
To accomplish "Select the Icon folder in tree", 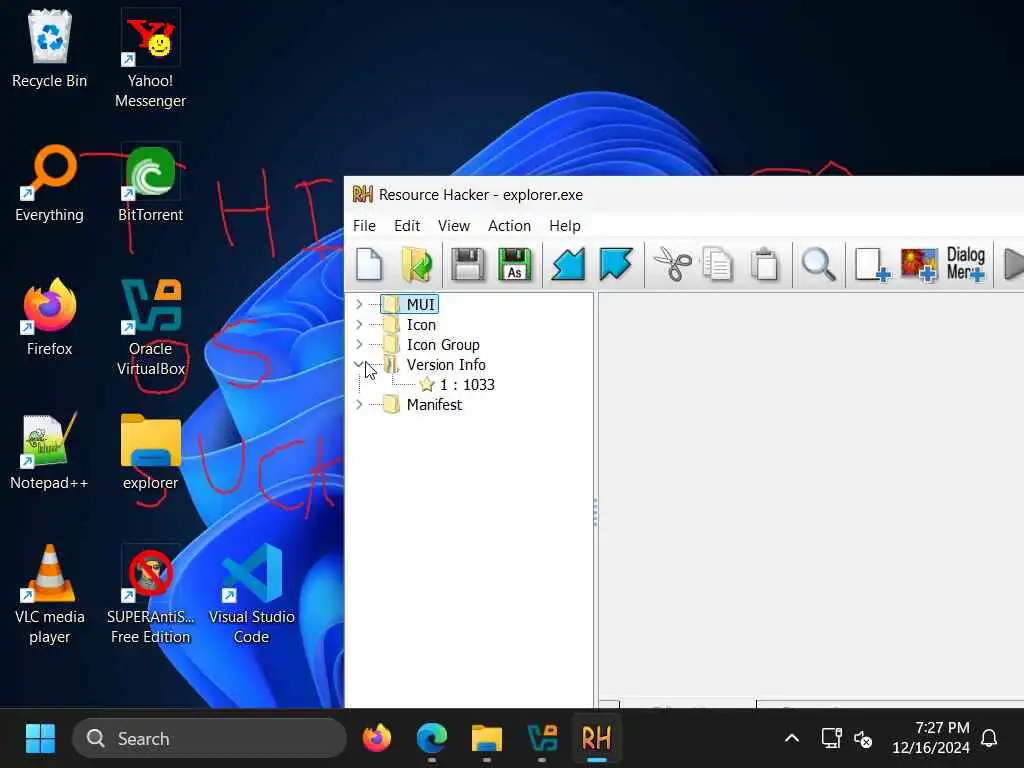I will [410, 325].
